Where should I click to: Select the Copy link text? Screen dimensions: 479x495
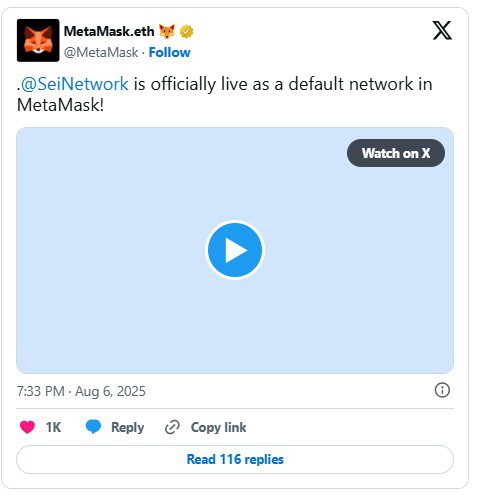point(218,428)
